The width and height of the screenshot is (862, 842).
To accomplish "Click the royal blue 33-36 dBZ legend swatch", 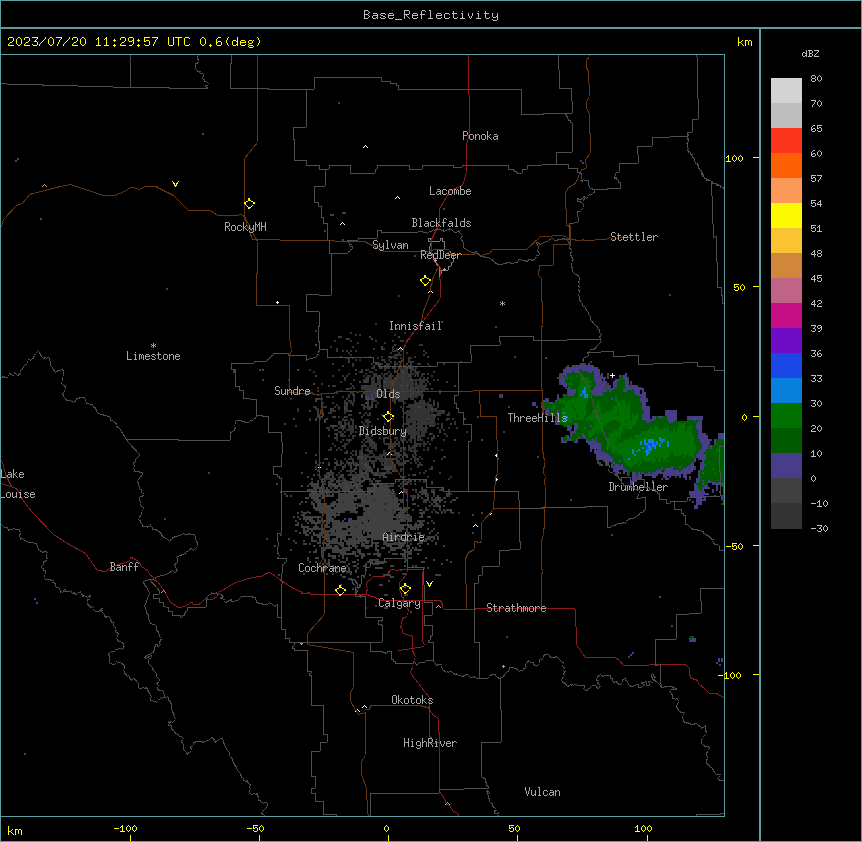I will click(x=786, y=365).
